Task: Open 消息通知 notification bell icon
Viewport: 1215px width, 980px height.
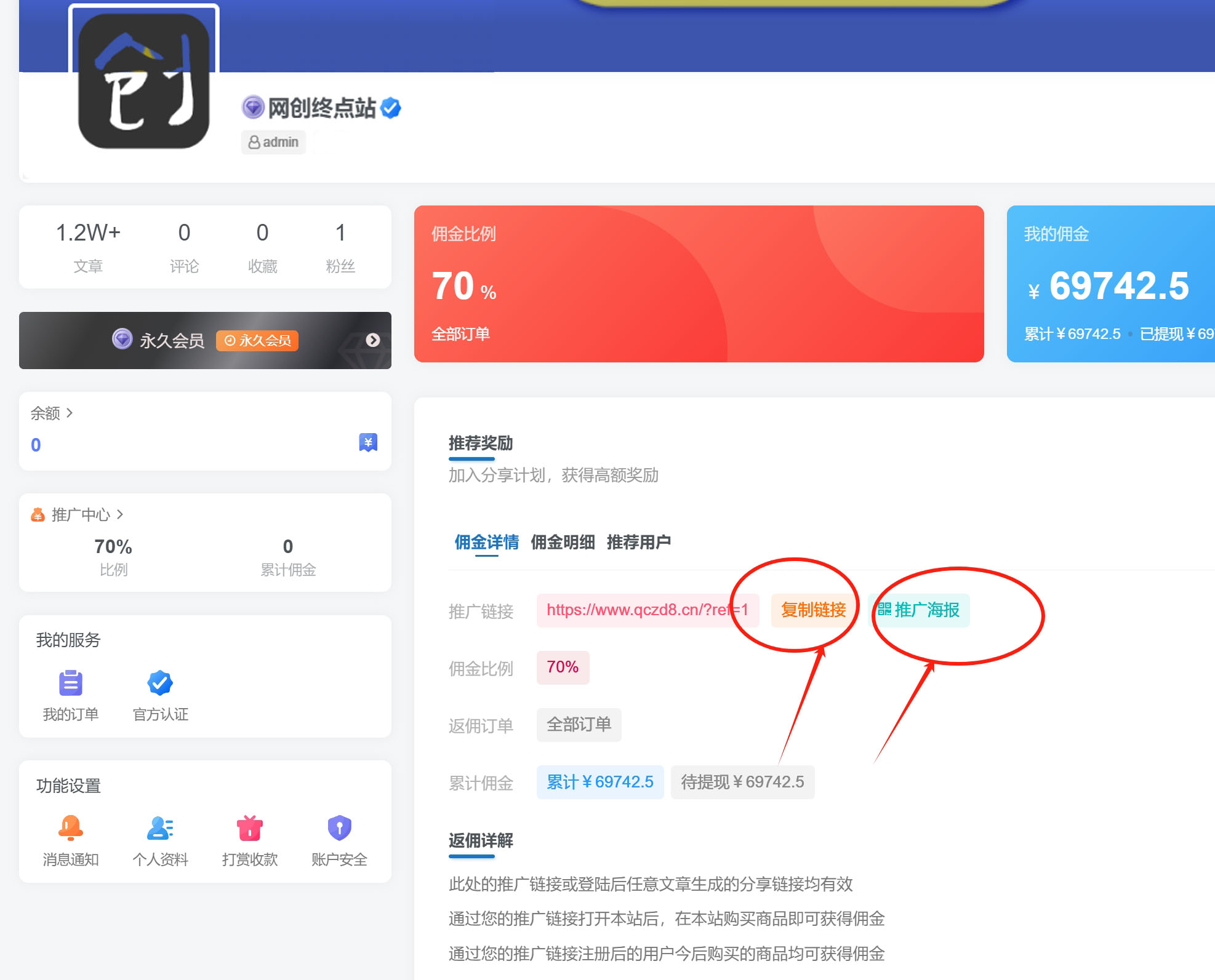Action: pyautogui.click(x=70, y=829)
